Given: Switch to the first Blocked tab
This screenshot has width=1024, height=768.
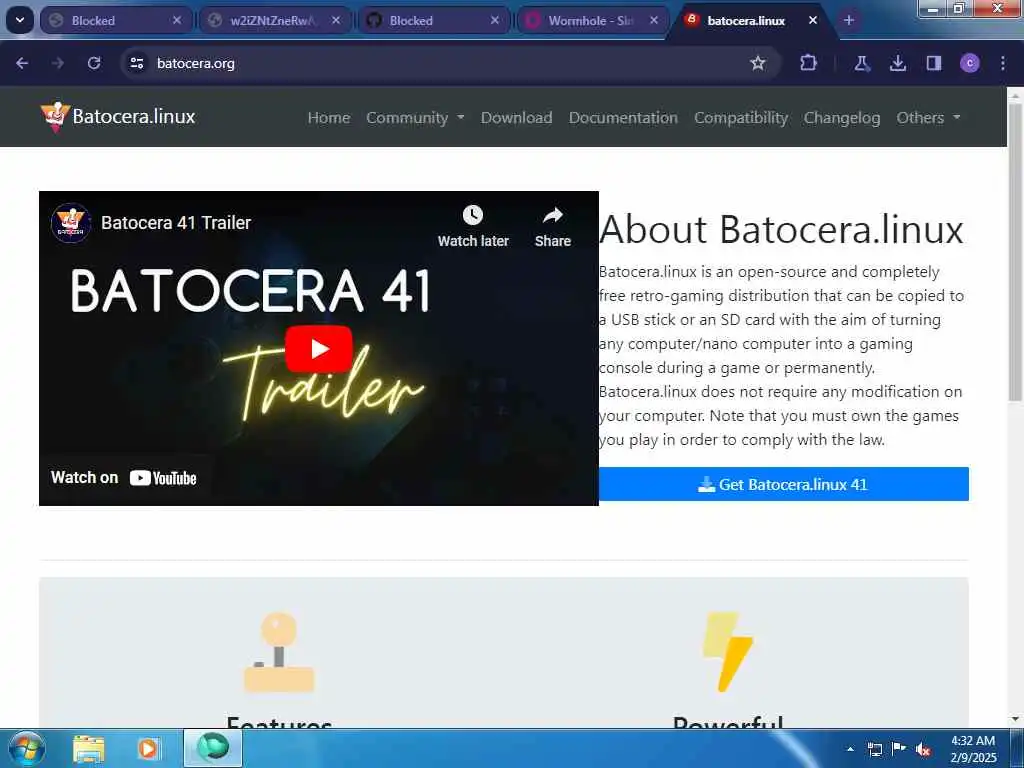Looking at the screenshot, I should [116, 20].
